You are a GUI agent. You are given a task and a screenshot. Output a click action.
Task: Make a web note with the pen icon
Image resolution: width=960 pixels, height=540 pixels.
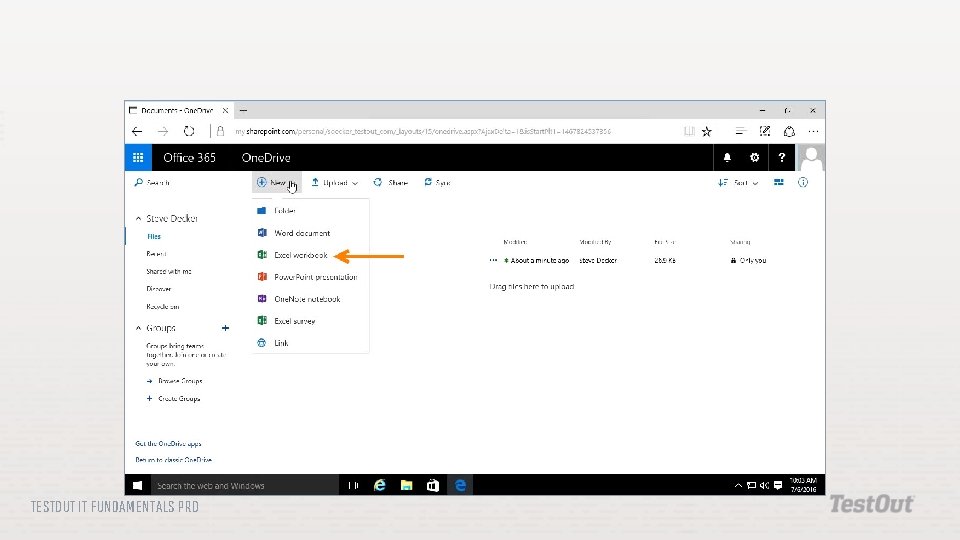(765, 131)
